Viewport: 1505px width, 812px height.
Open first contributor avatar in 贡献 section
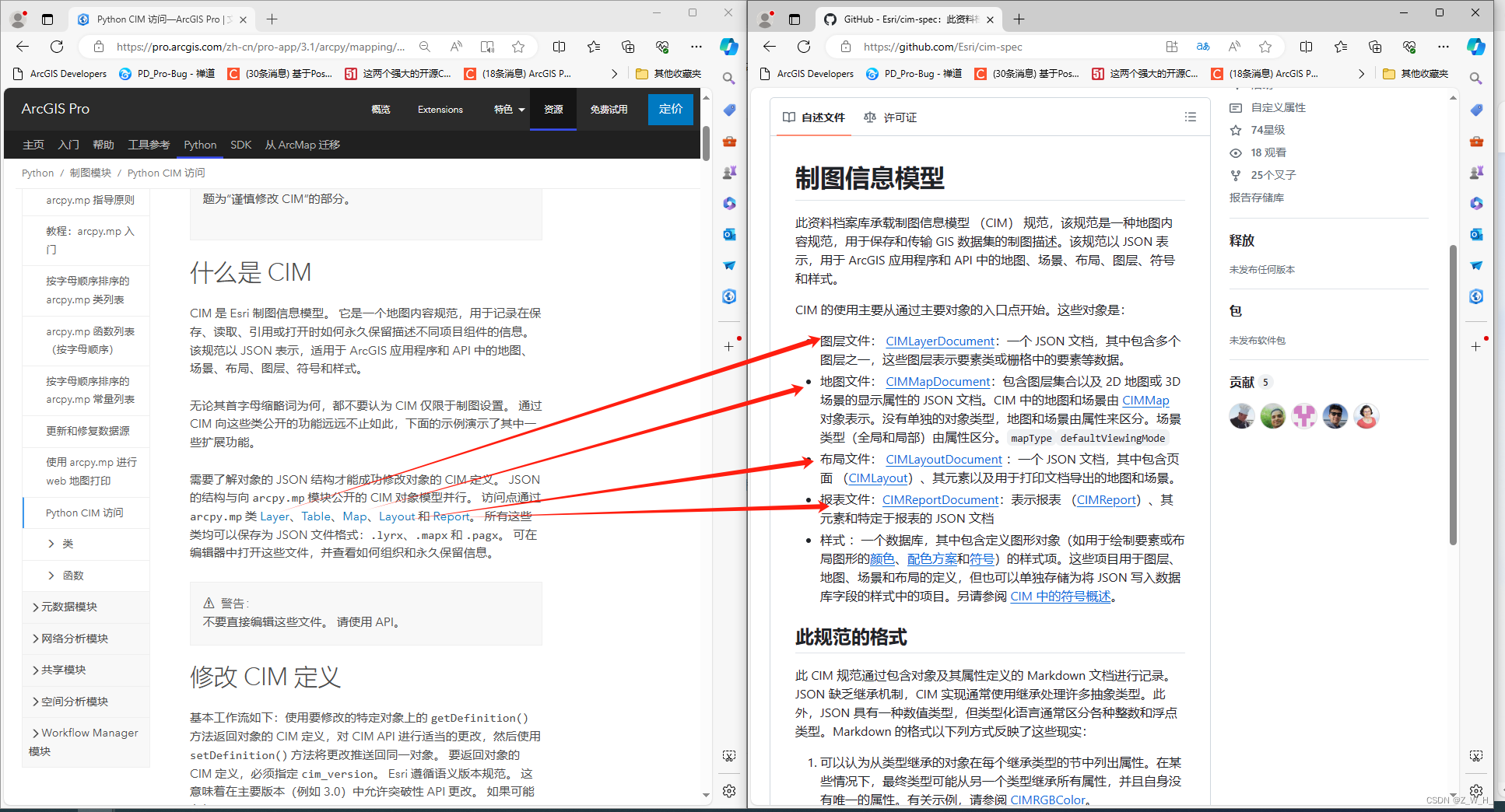[1241, 416]
